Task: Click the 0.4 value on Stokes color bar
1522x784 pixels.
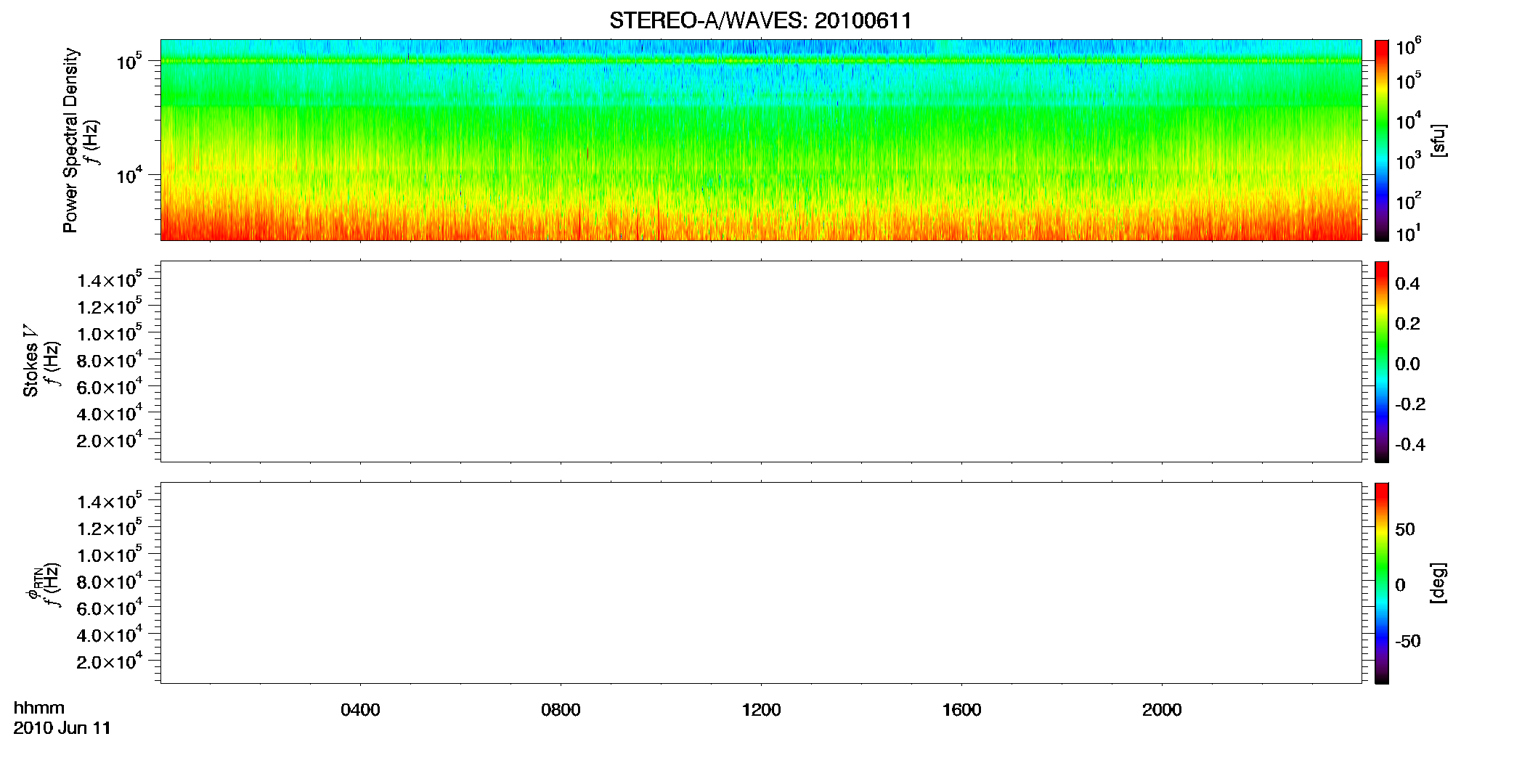Action: click(1407, 284)
